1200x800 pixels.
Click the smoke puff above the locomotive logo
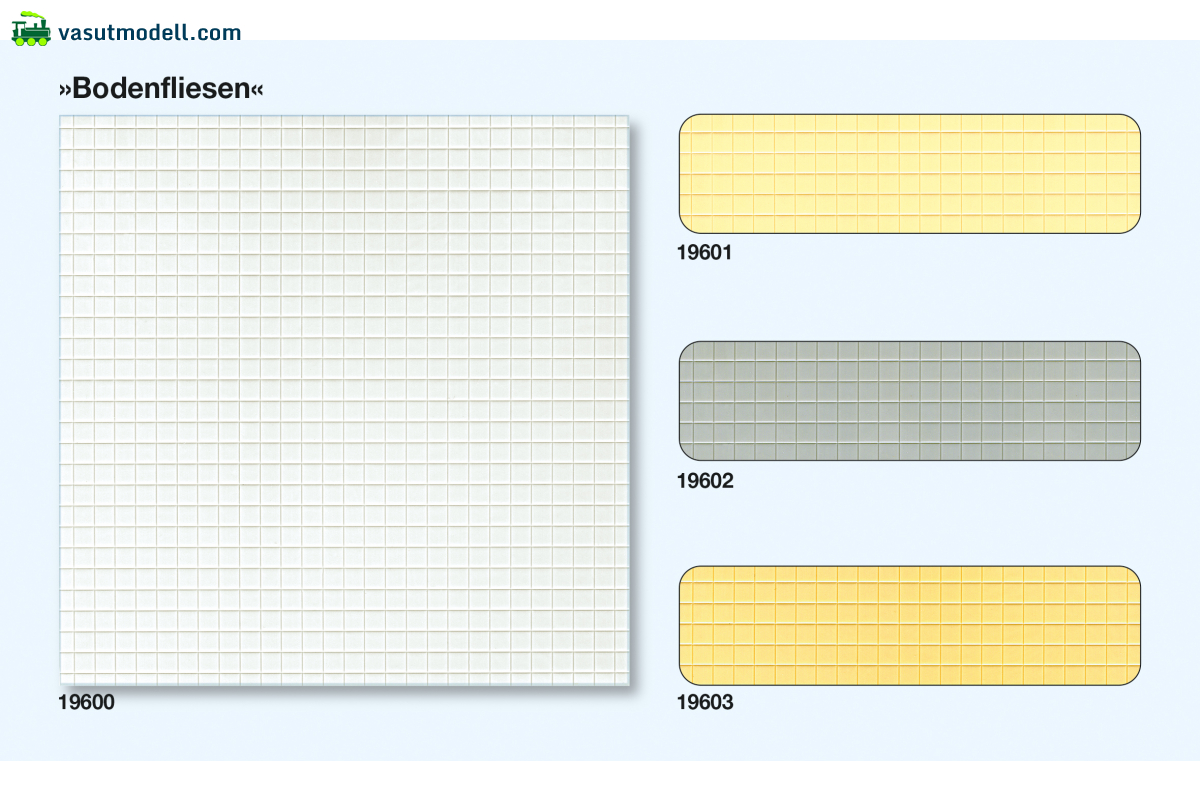(x=30, y=16)
